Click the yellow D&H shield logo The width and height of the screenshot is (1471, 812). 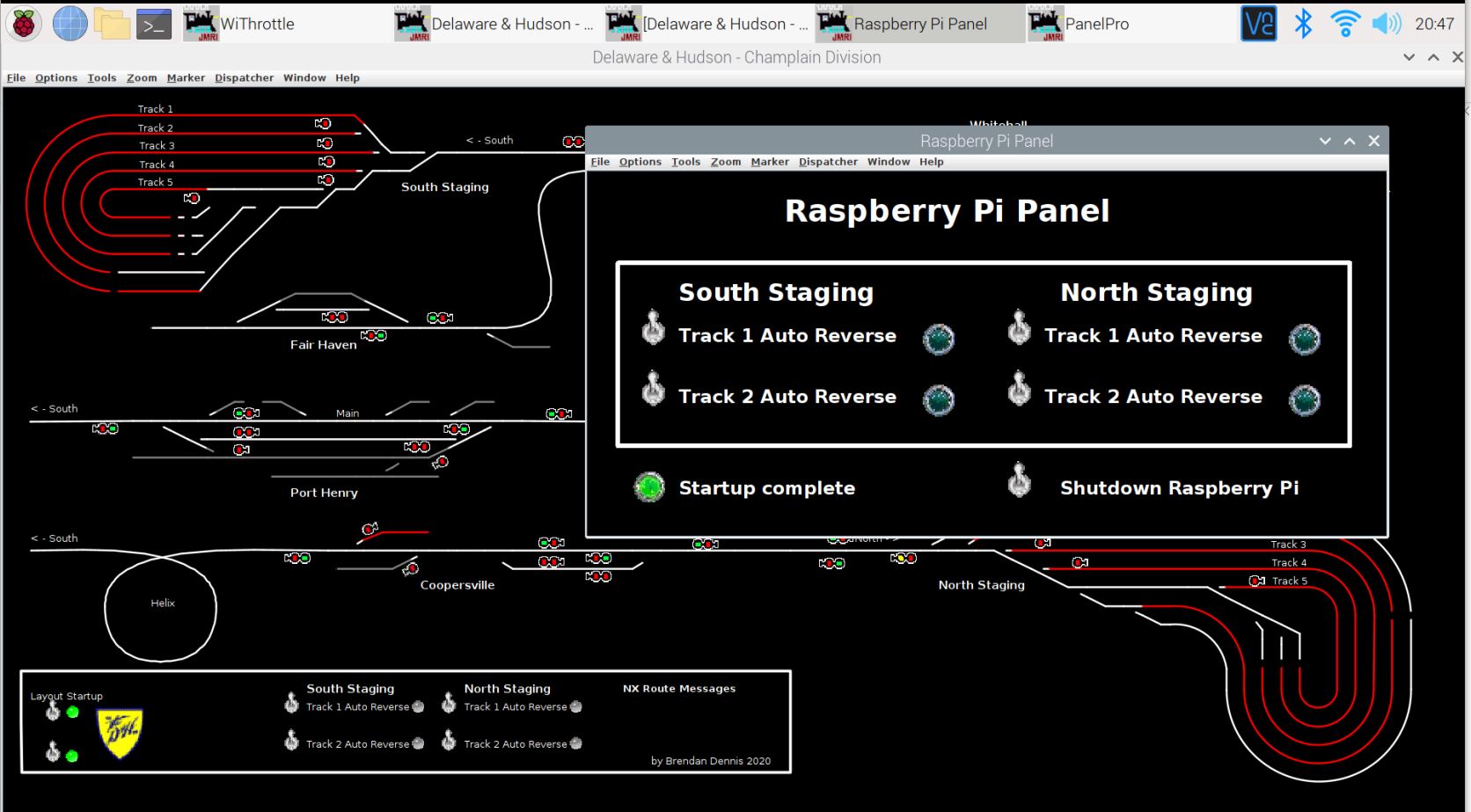pos(120,734)
